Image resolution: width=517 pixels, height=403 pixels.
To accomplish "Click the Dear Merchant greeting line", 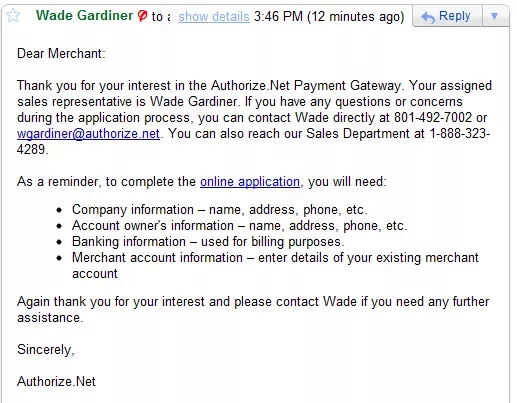I will (x=61, y=53).
